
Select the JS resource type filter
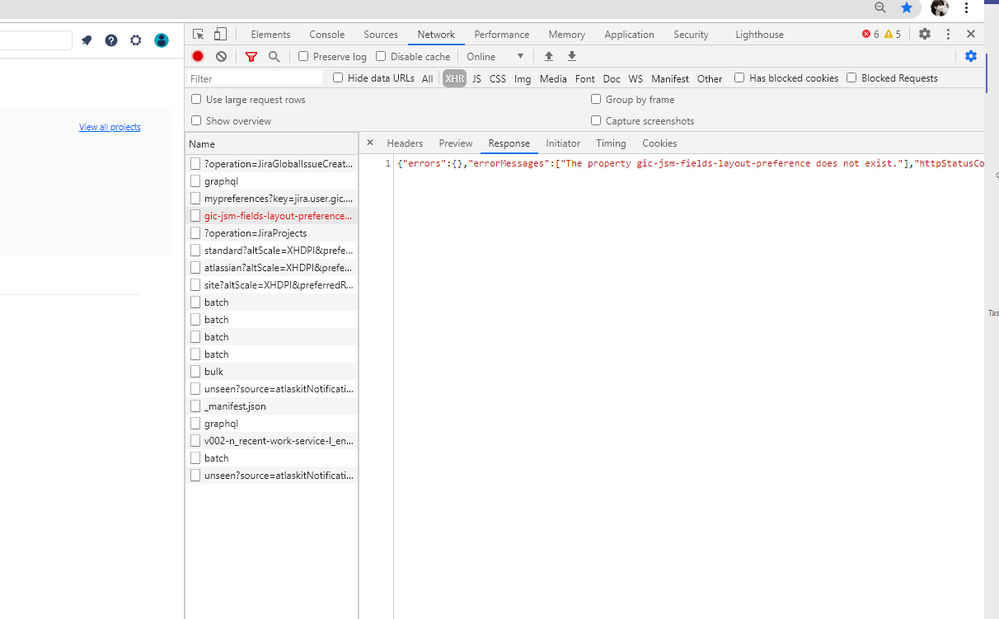476,79
